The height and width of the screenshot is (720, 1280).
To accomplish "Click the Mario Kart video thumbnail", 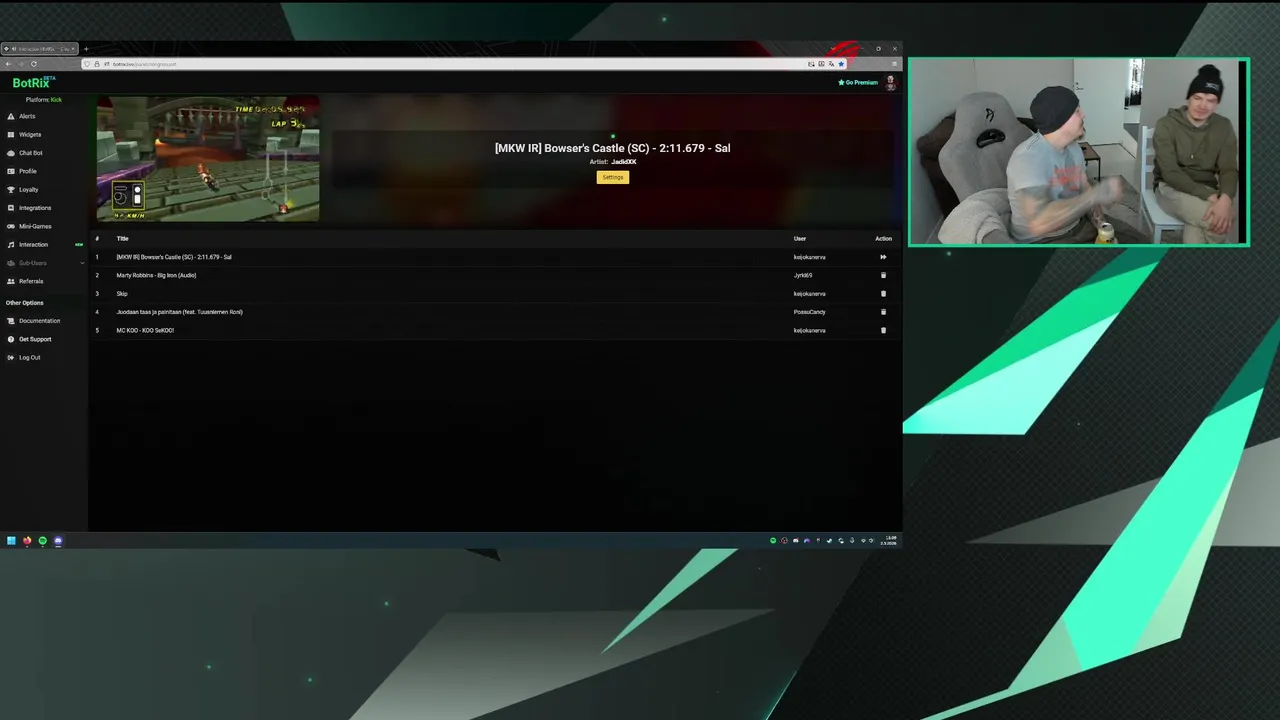I will (208, 158).
